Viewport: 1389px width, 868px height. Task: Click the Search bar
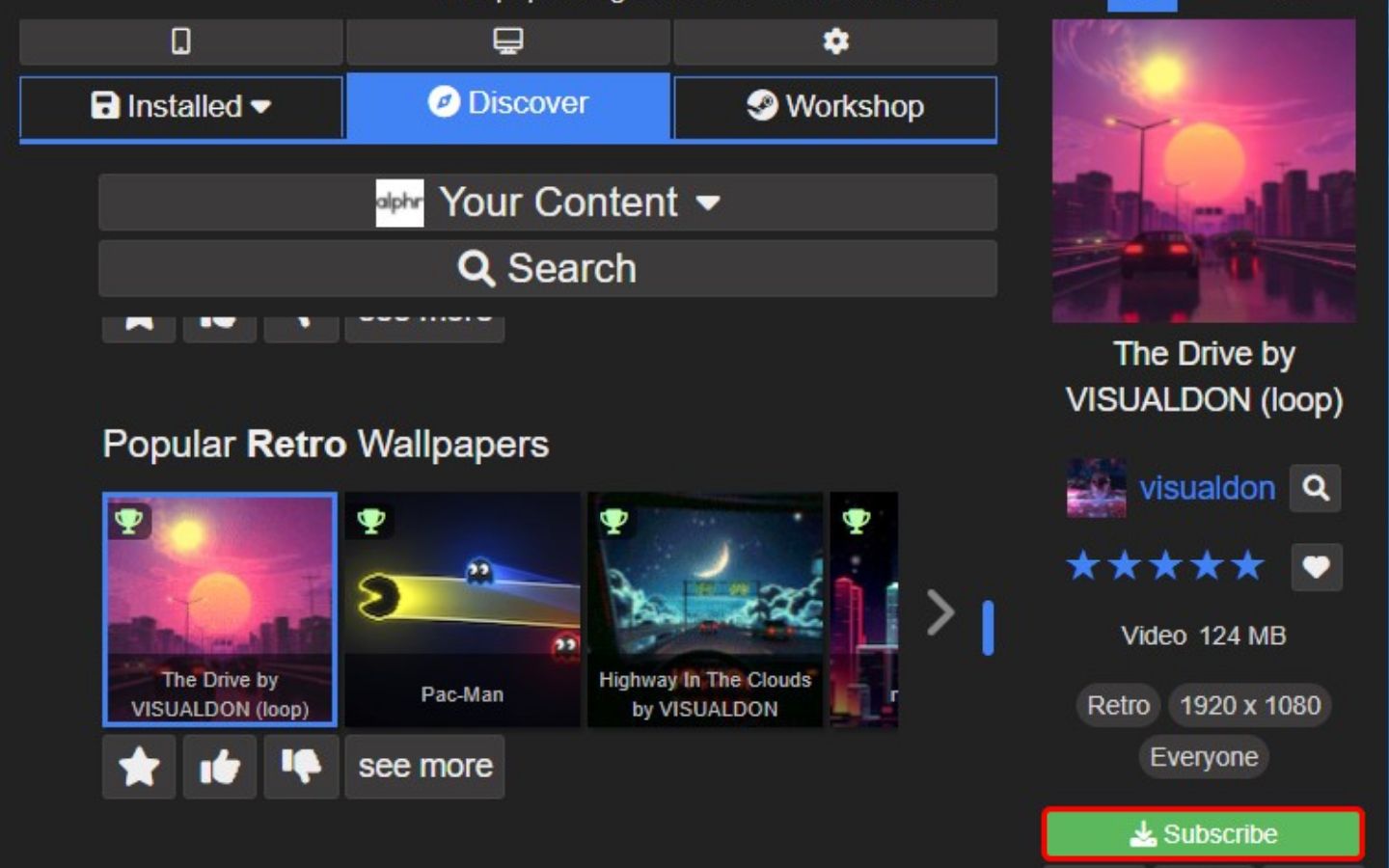547,268
